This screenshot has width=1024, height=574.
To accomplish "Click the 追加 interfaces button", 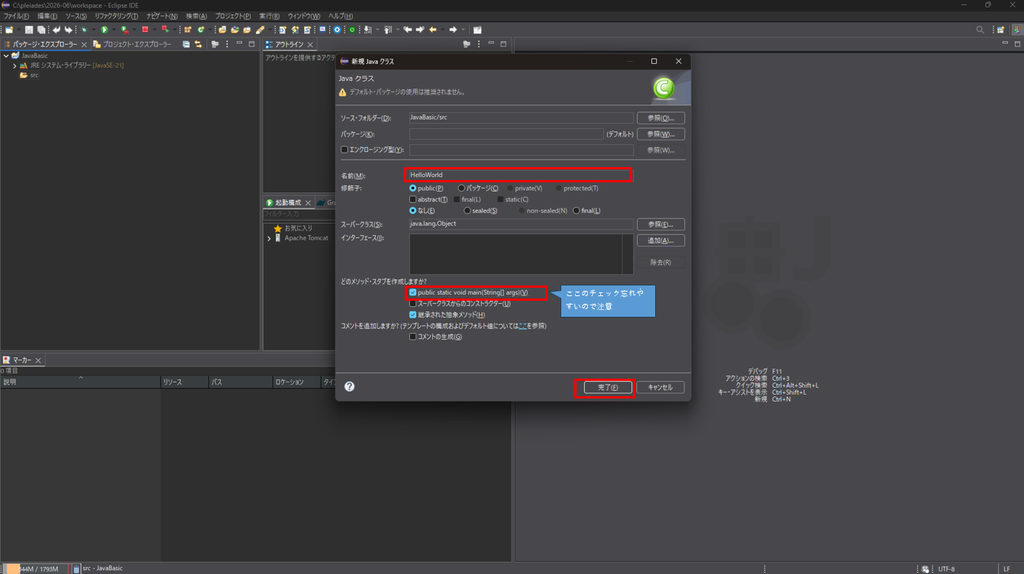I will (660, 240).
